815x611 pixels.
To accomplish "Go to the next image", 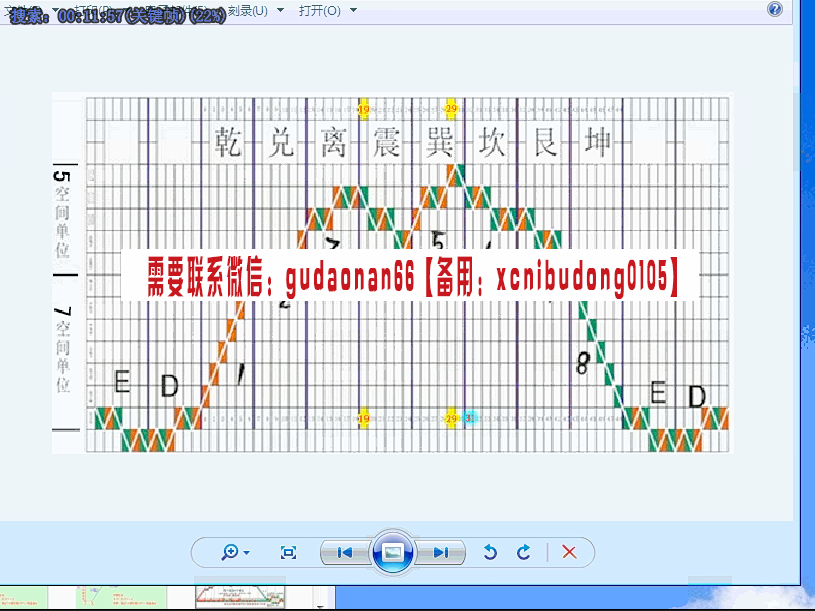I will coord(440,552).
